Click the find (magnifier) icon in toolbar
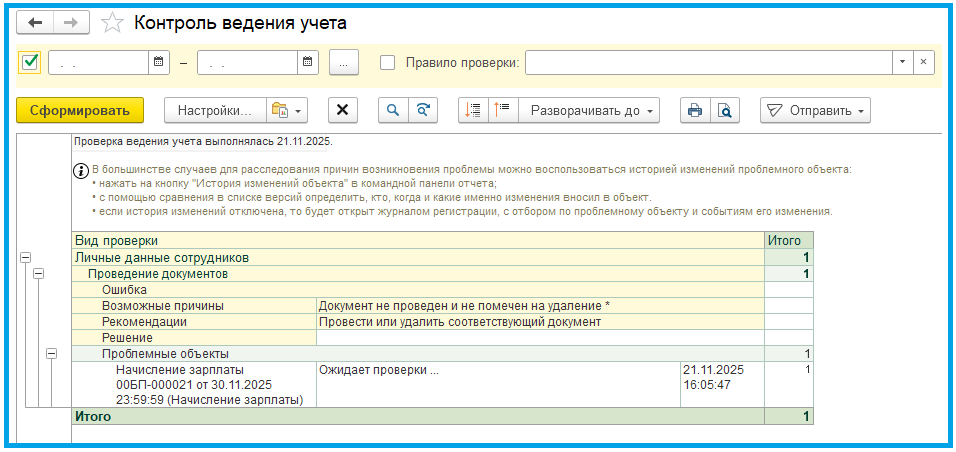The image size is (956, 452). (x=393, y=110)
